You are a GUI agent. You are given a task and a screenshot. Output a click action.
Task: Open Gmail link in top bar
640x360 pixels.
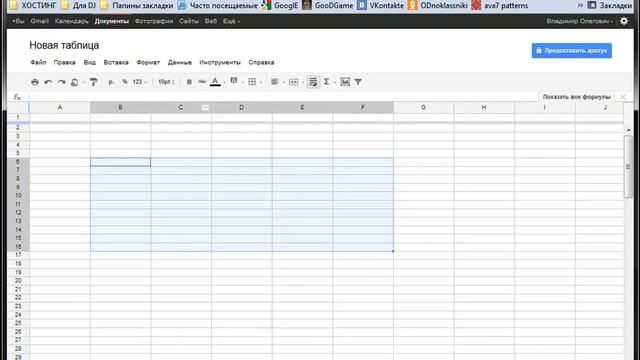(39, 21)
